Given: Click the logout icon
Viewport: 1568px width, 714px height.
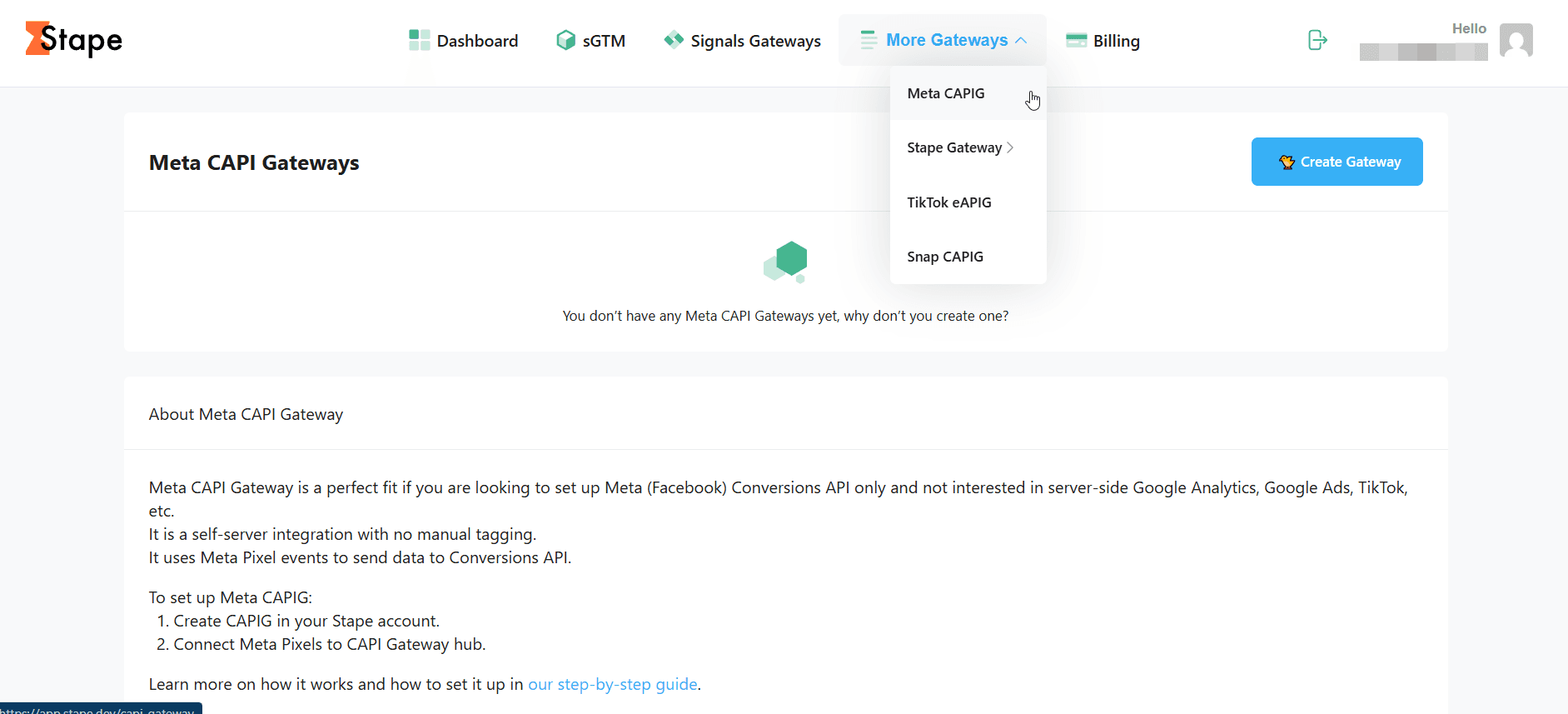Looking at the screenshot, I should (1317, 40).
